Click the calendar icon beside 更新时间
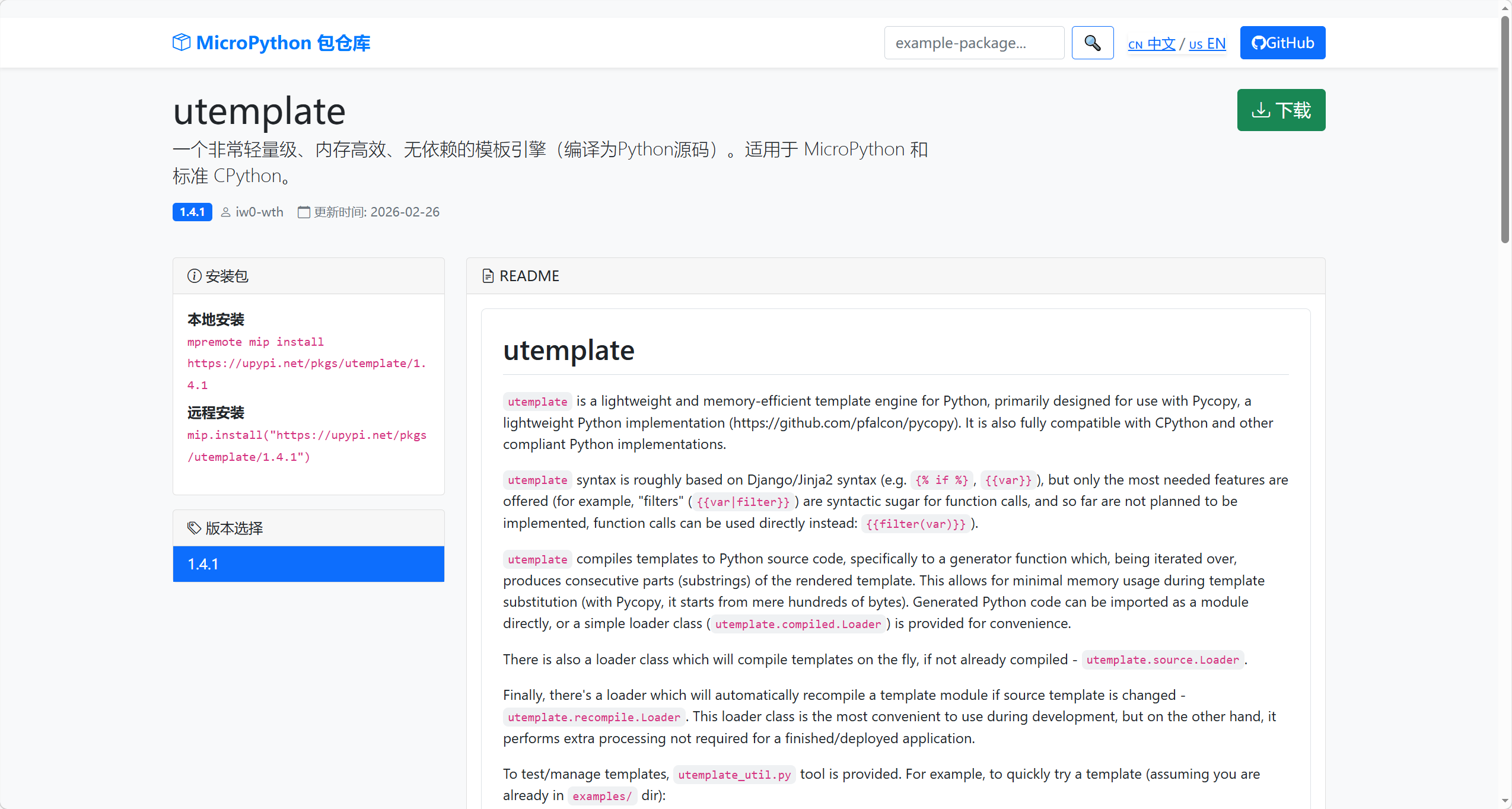Screen dimensions: 1512x809 (304, 212)
